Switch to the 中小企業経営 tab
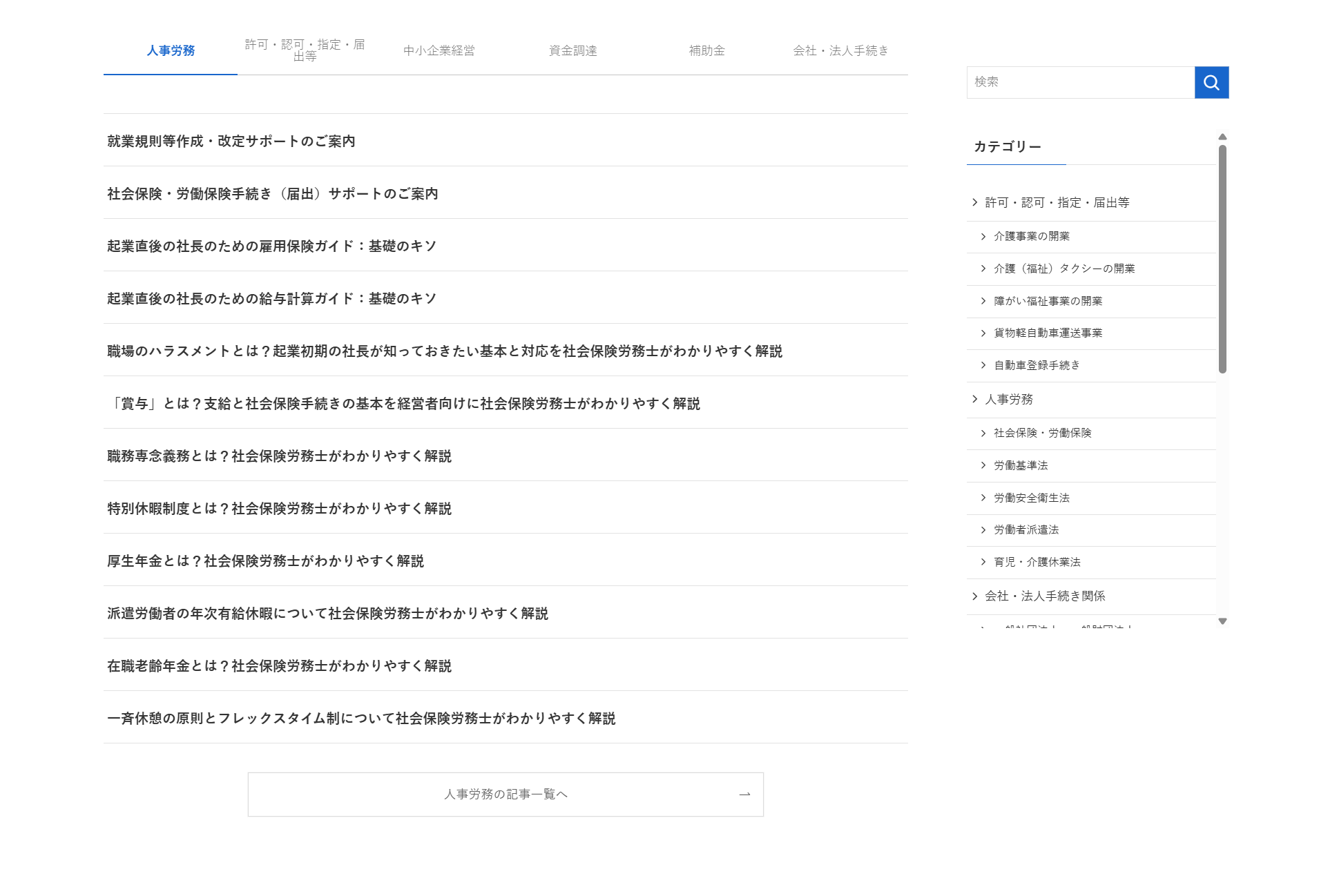 pyautogui.click(x=439, y=51)
